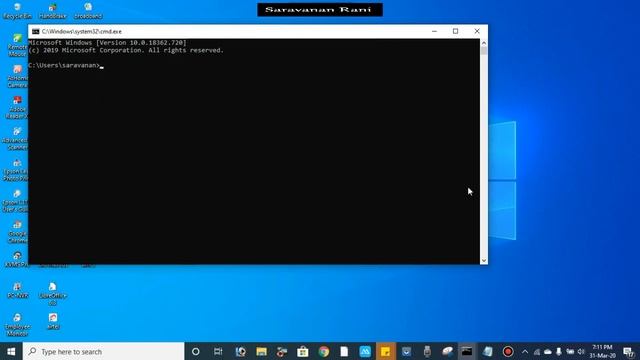Open the network status tray icon
This screenshot has width=640, height=360.
click(537, 352)
